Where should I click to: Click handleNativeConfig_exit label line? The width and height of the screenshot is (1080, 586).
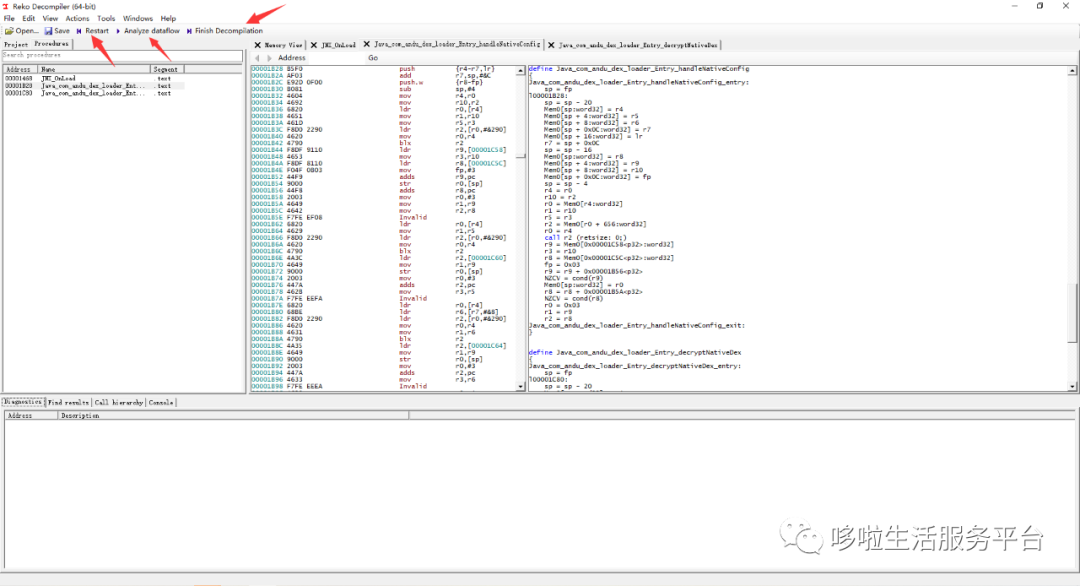pos(637,326)
